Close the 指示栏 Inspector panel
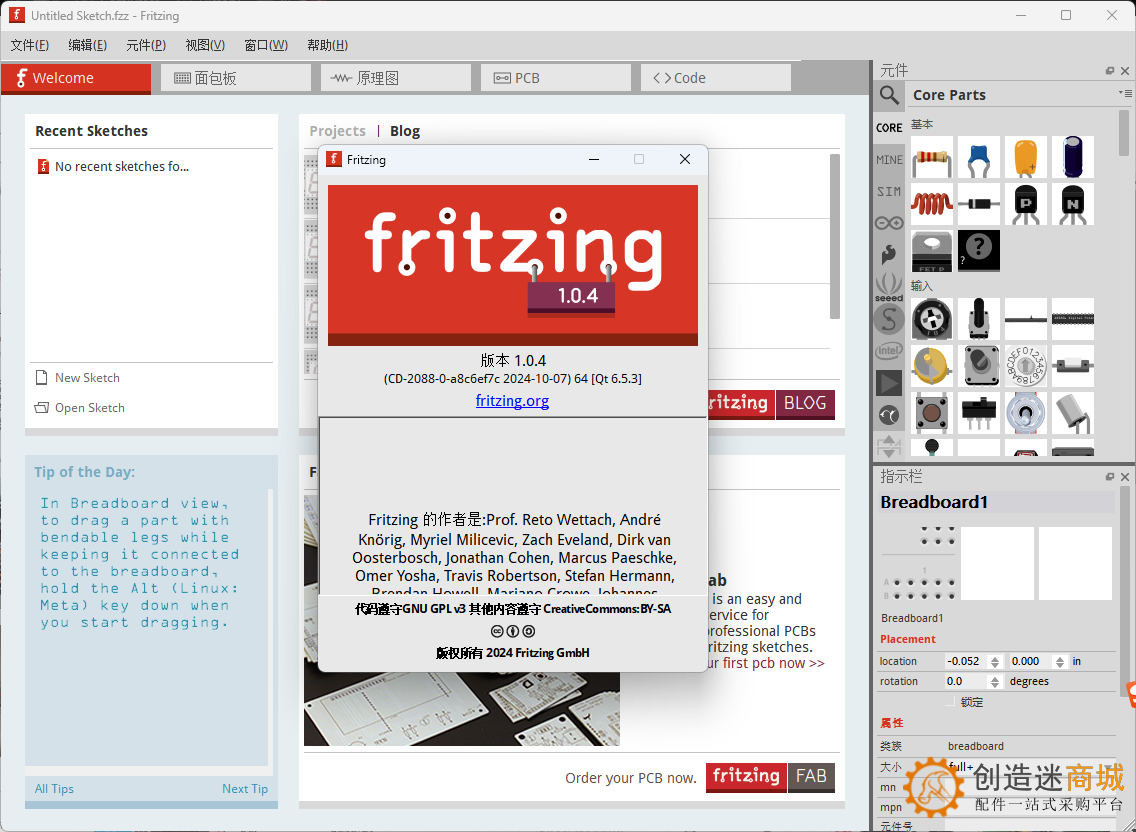The width and height of the screenshot is (1136, 832). [1125, 477]
